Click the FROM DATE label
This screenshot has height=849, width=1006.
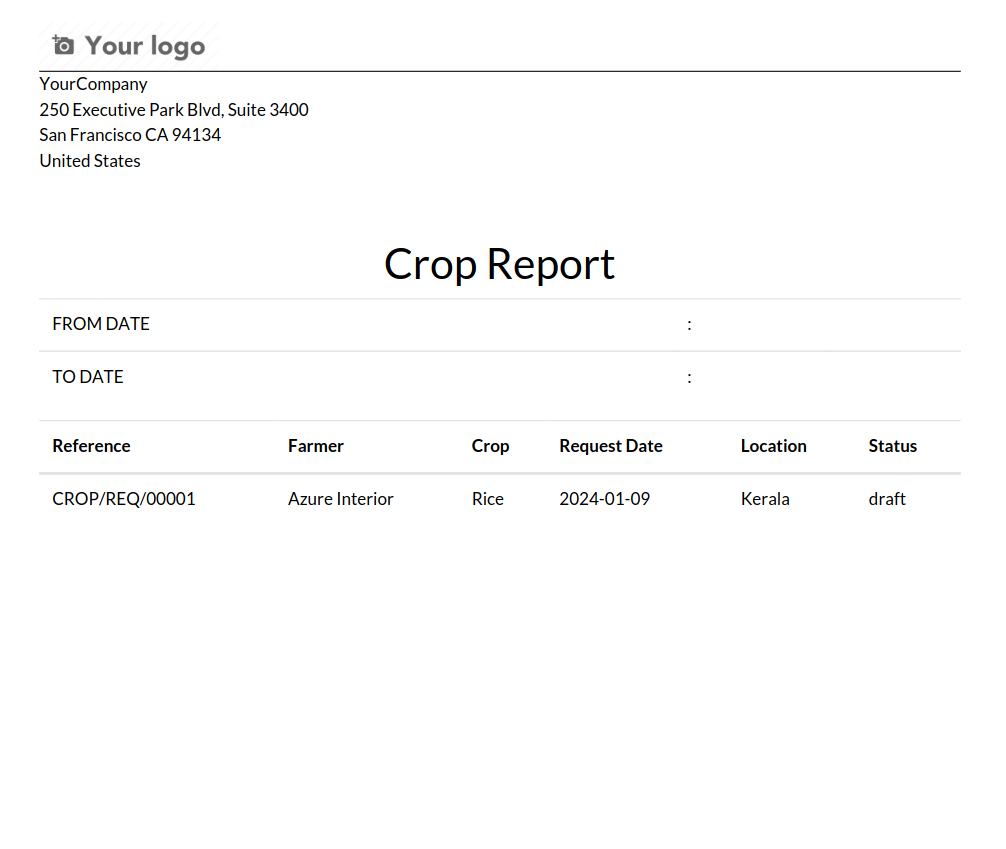point(101,324)
